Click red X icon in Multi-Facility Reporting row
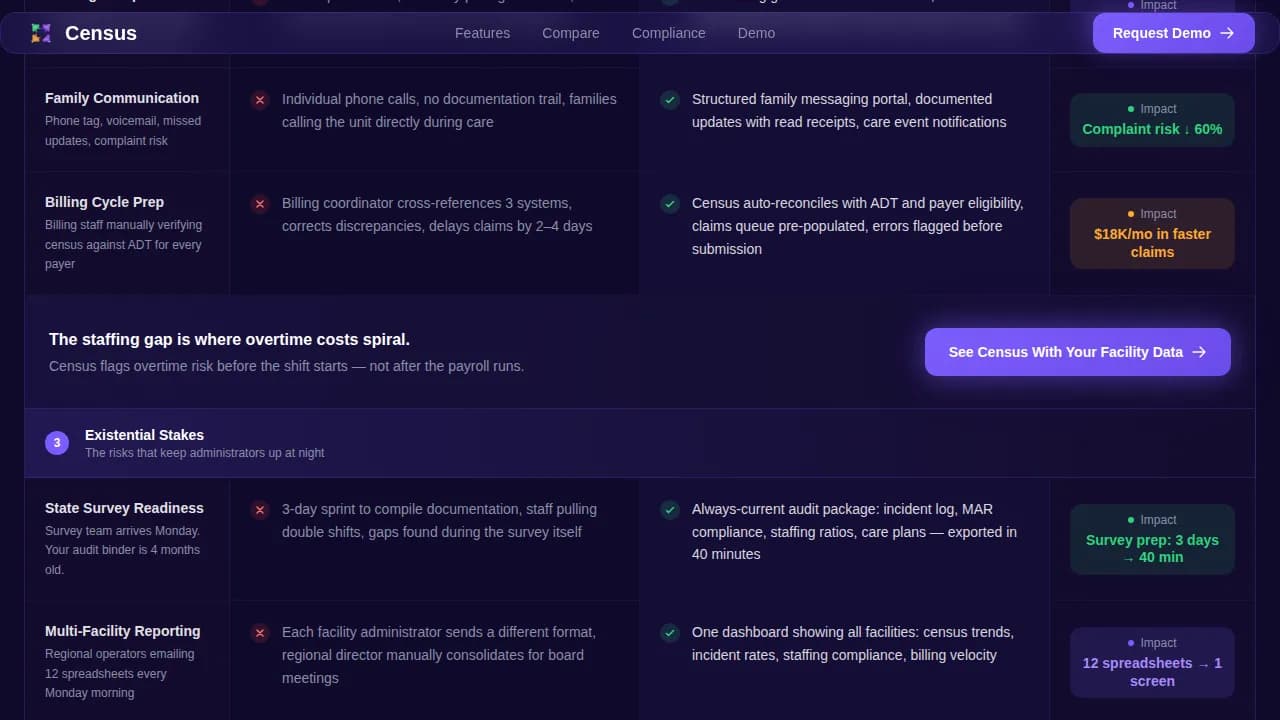Viewport: 1280px width, 720px height. (x=260, y=633)
